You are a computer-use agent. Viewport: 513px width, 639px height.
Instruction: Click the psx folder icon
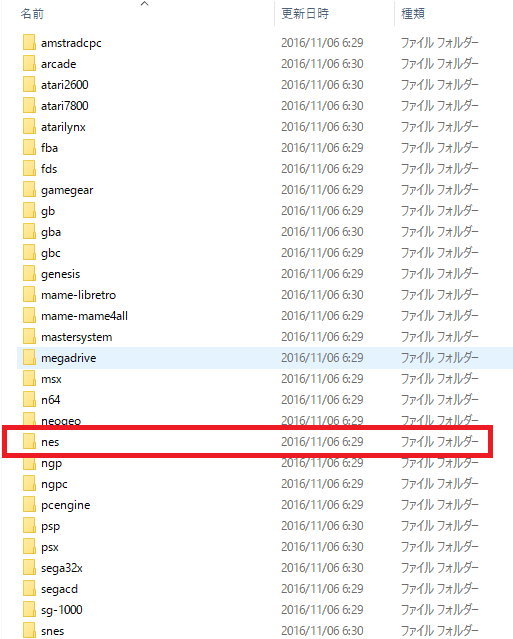tap(29, 547)
